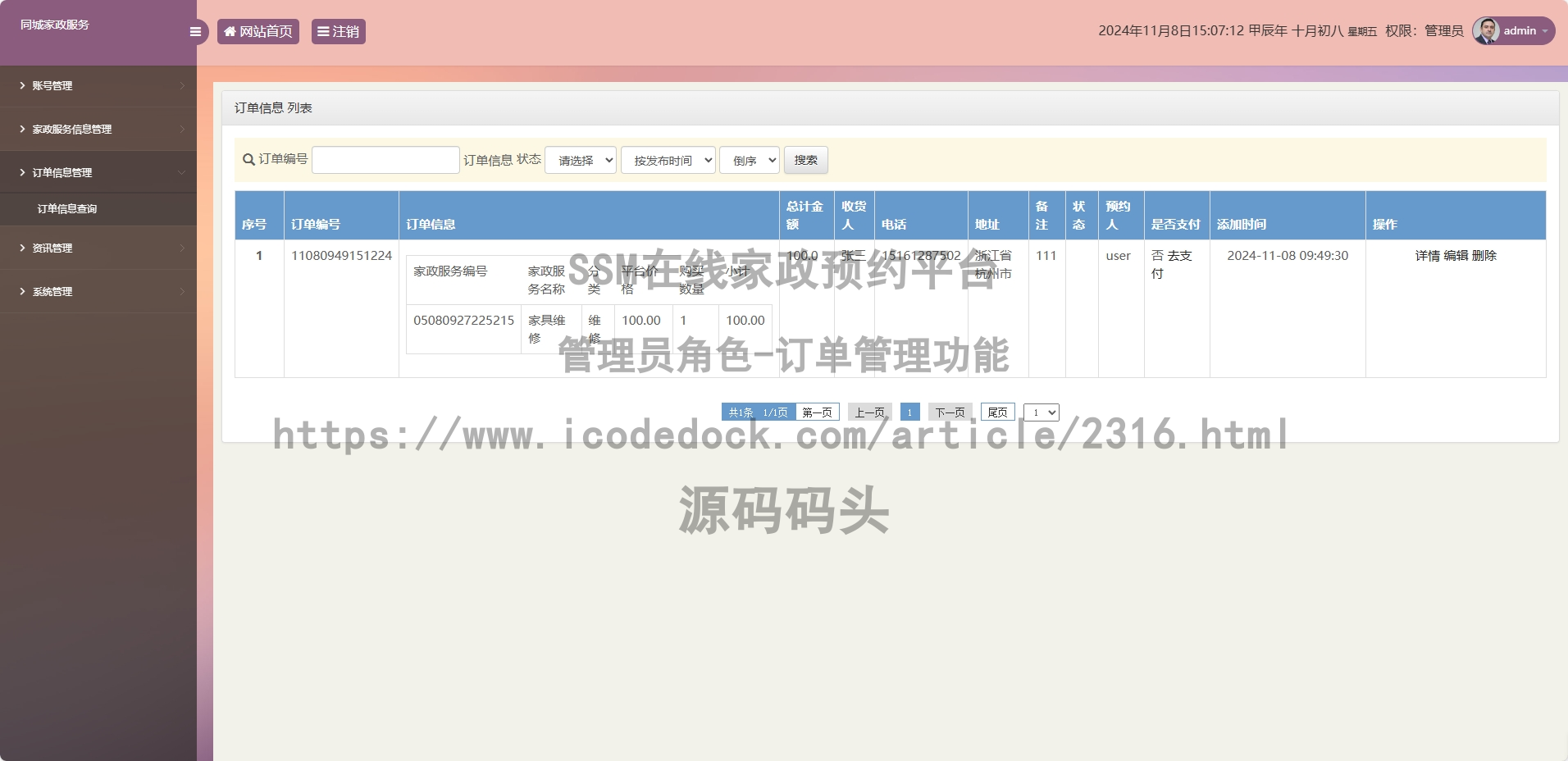Click the chevron arrow beside 资讯管理
The width and height of the screenshot is (1568, 761).
coord(182,248)
